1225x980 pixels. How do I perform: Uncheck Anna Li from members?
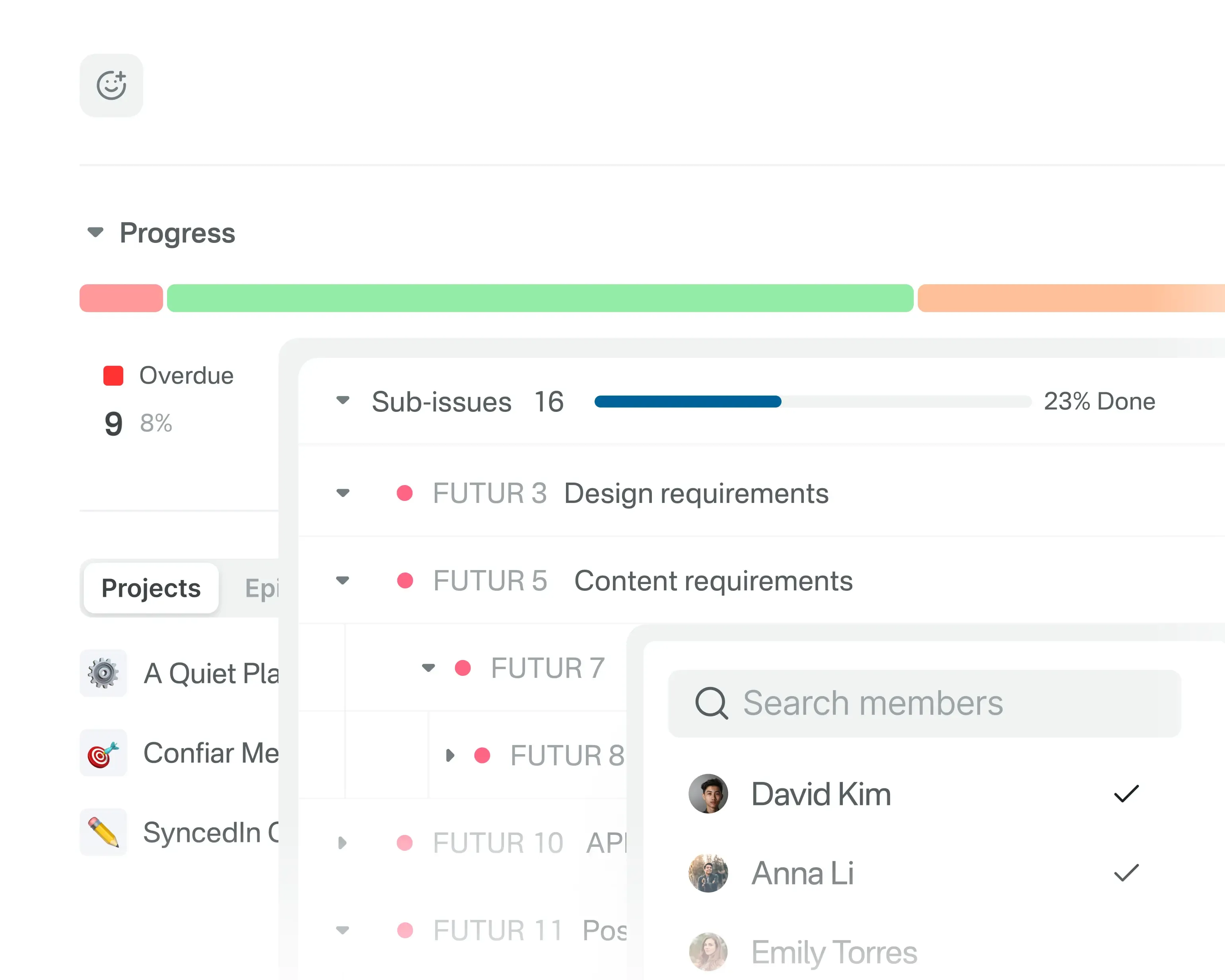[x=1127, y=873]
